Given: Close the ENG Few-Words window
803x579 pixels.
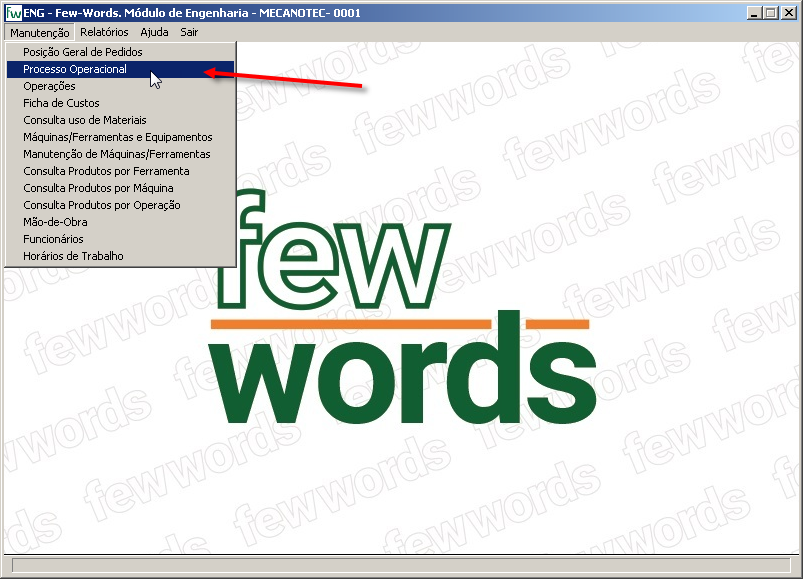Looking at the screenshot, I should 789,13.
